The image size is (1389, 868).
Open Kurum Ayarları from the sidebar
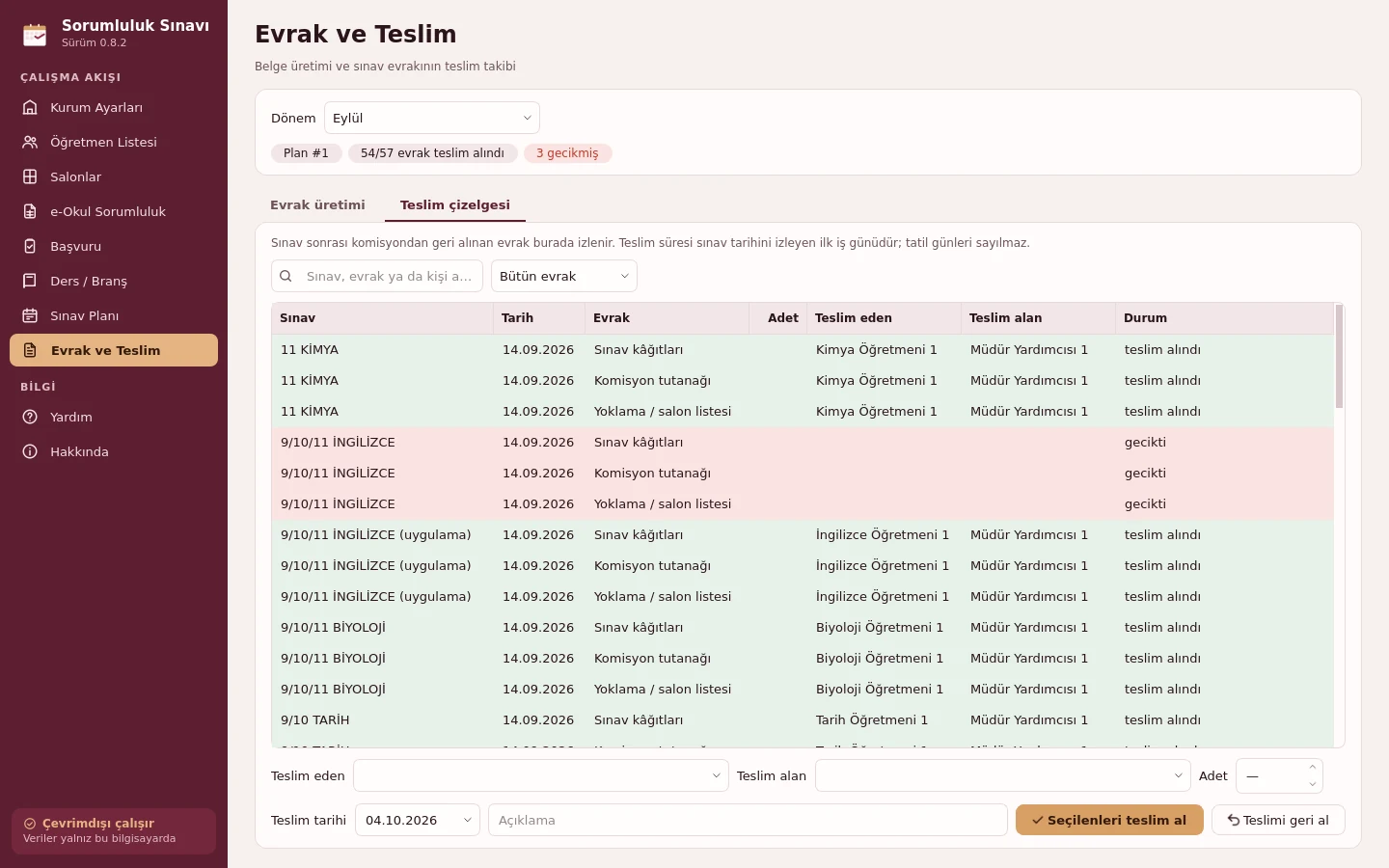(114, 107)
